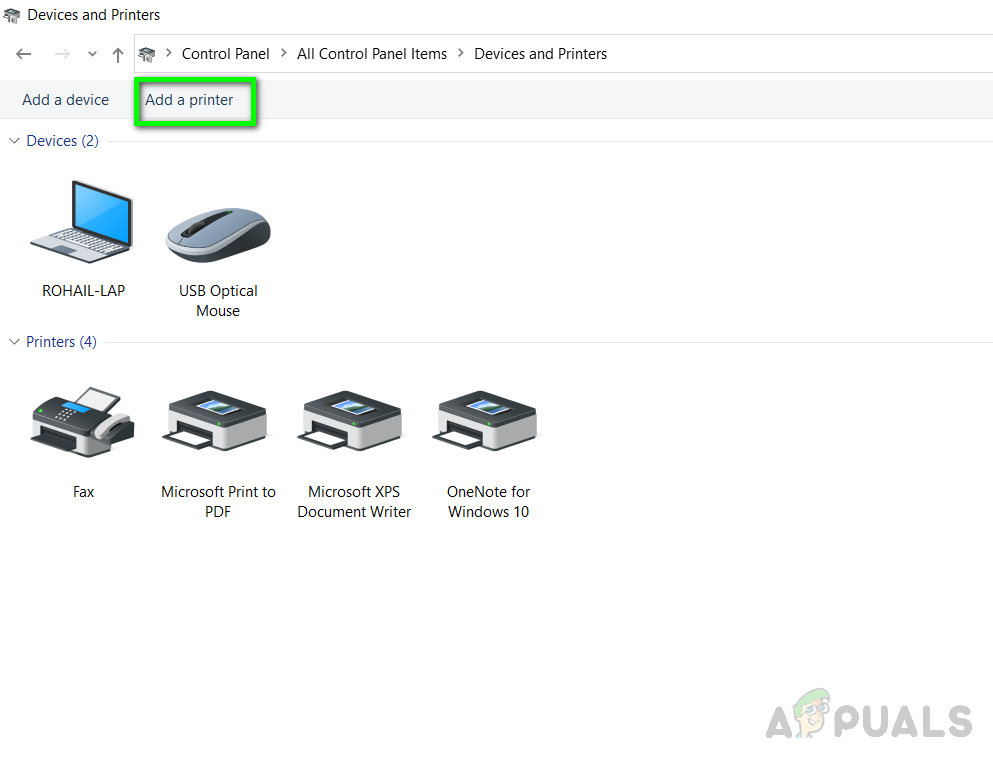The height and width of the screenshot is (768, 993).
Task: Collapse the Printers (4) group chevron
Action: pyautogui.click(x=14, y=342)
